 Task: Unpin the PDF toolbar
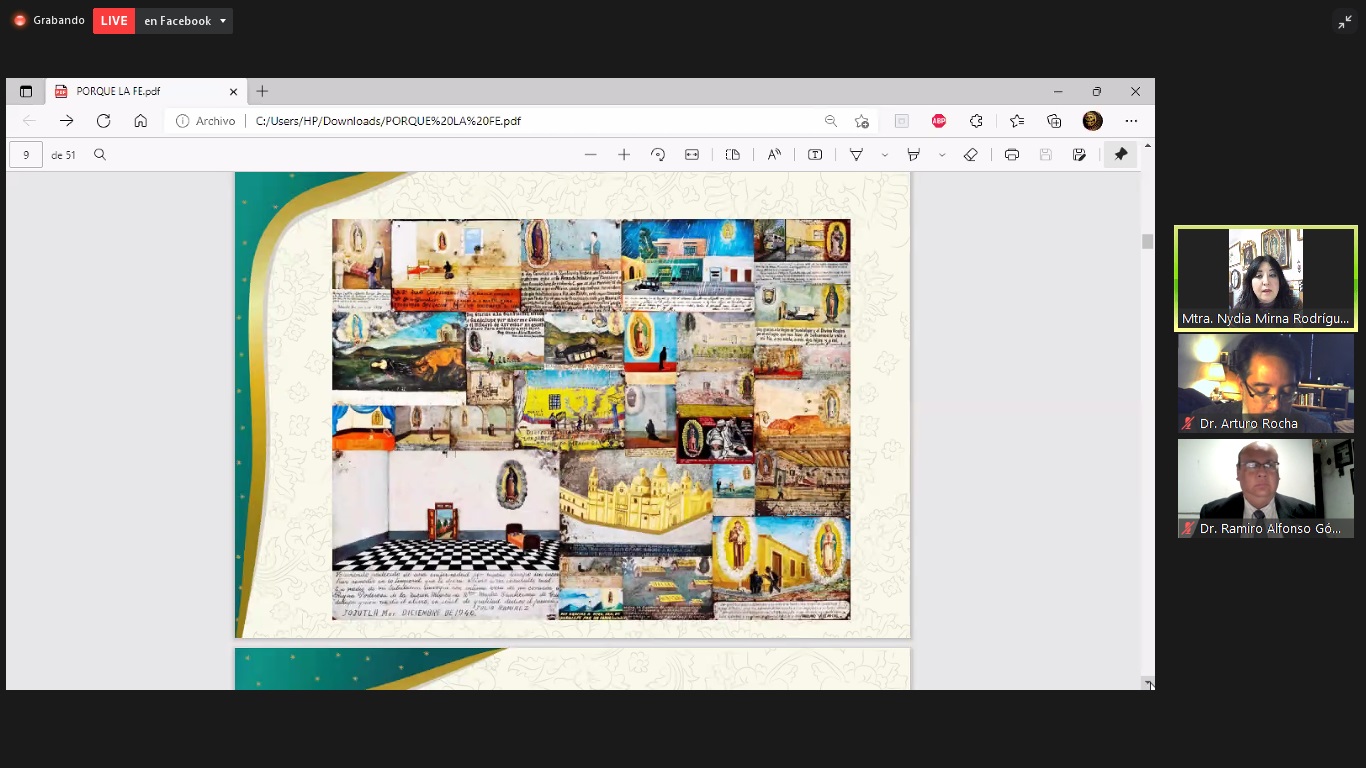1120,155
